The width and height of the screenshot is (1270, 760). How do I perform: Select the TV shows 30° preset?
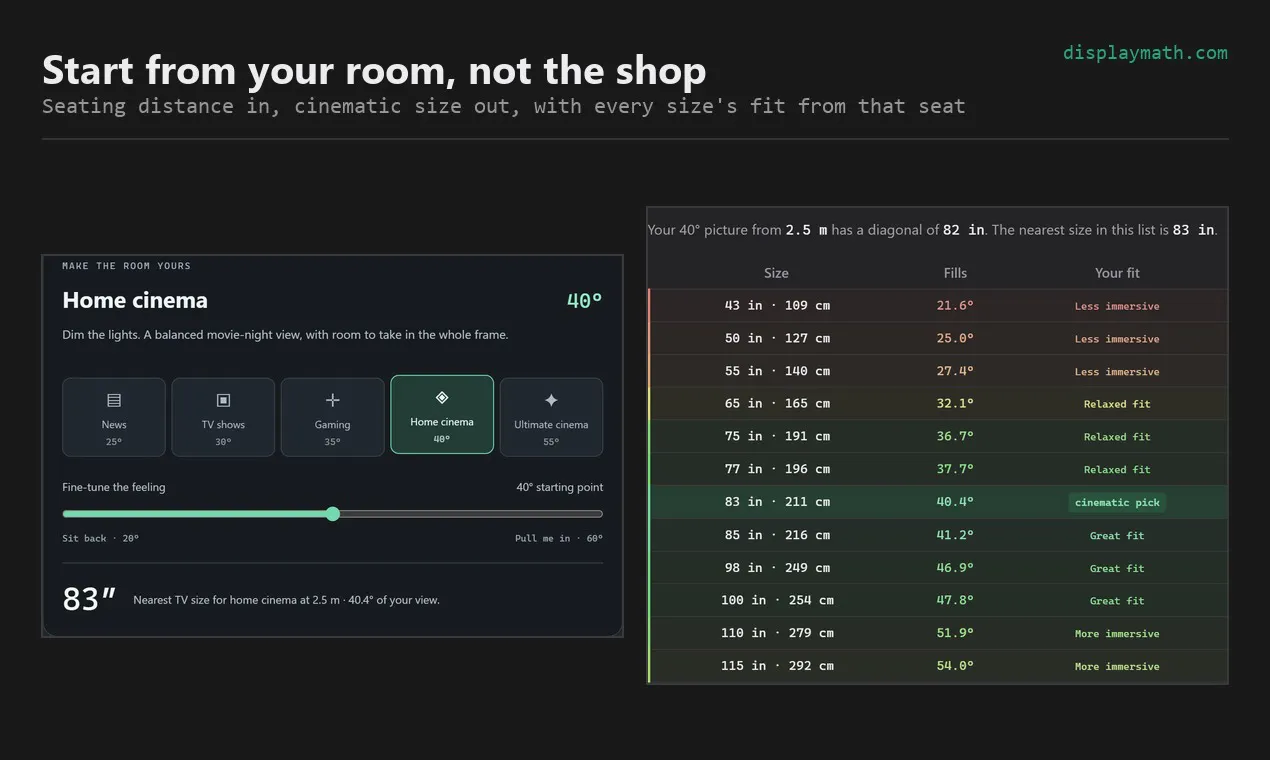[x=223, y=417]
